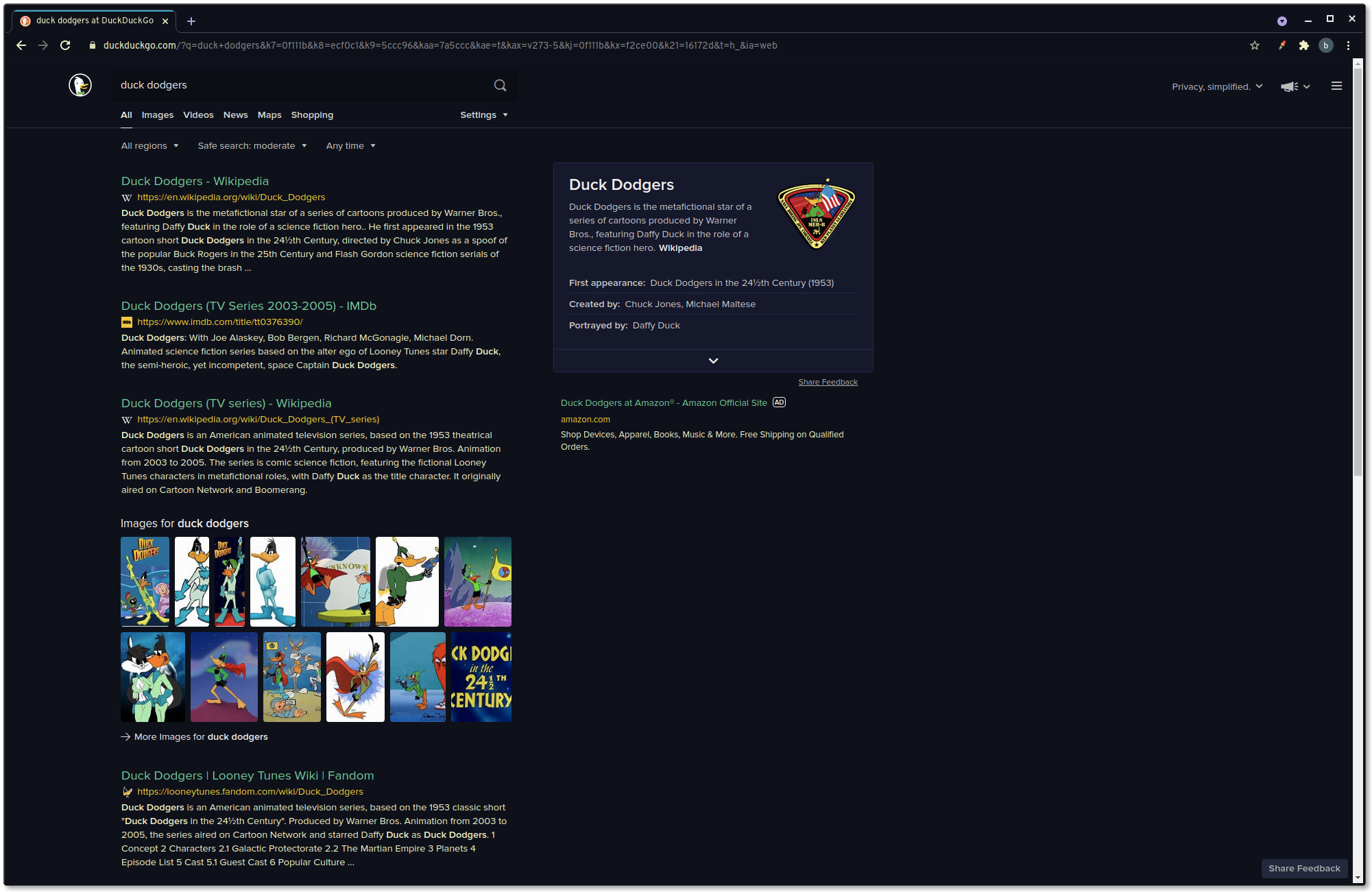Click the DuckDuckGo duck logo

point(80,85)
